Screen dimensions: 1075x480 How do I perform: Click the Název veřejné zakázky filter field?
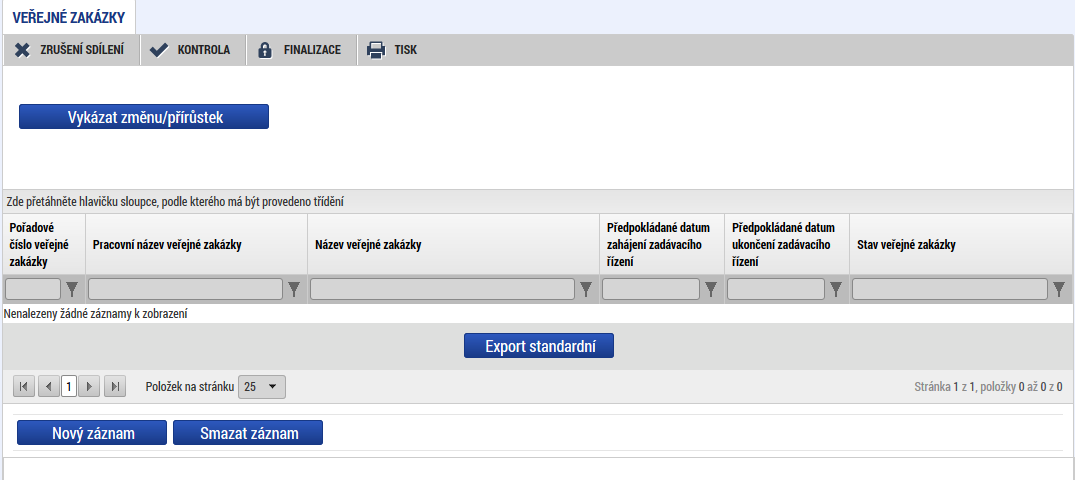click(442, 290)
